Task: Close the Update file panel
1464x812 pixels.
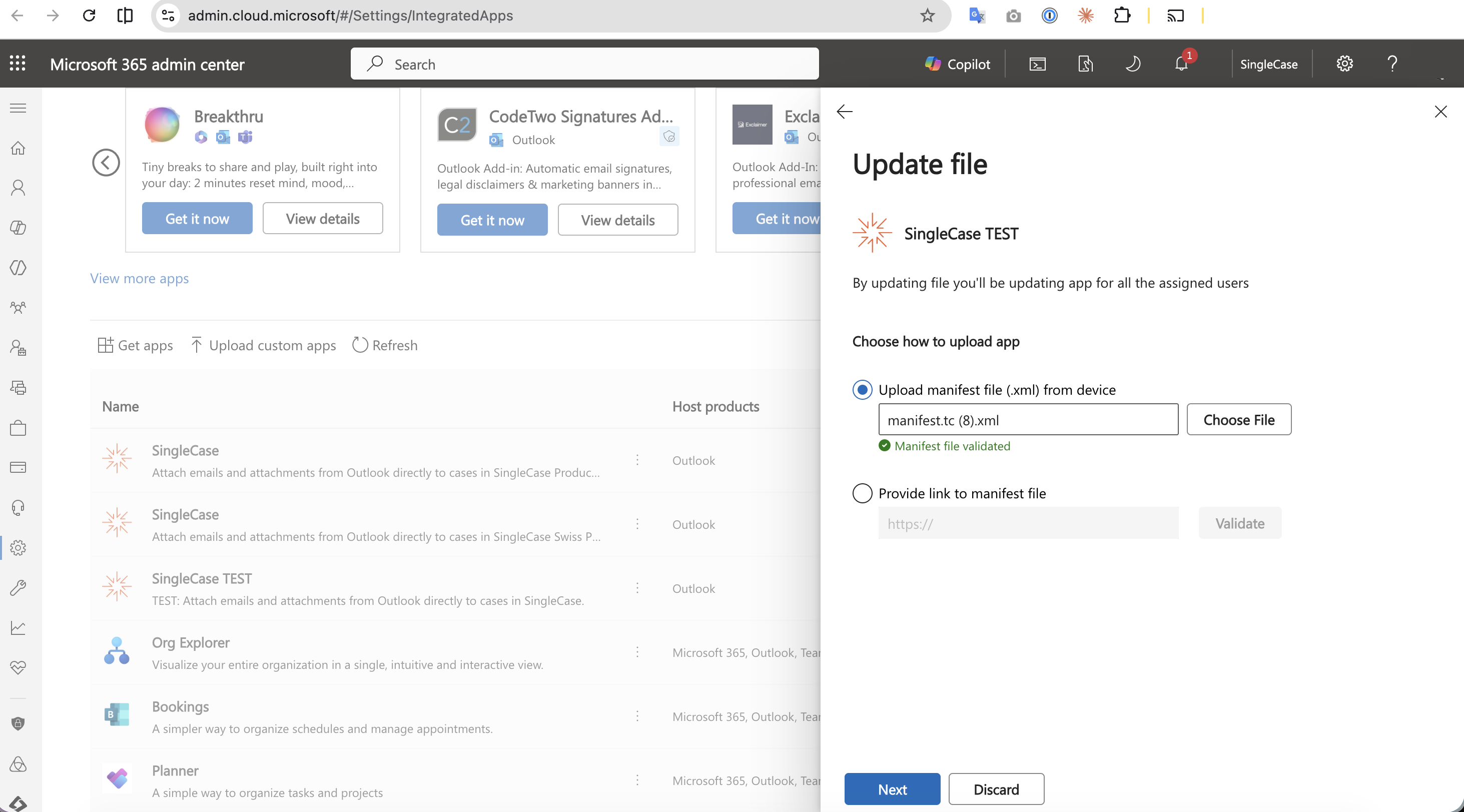Action: click(x=1440, y=112)
